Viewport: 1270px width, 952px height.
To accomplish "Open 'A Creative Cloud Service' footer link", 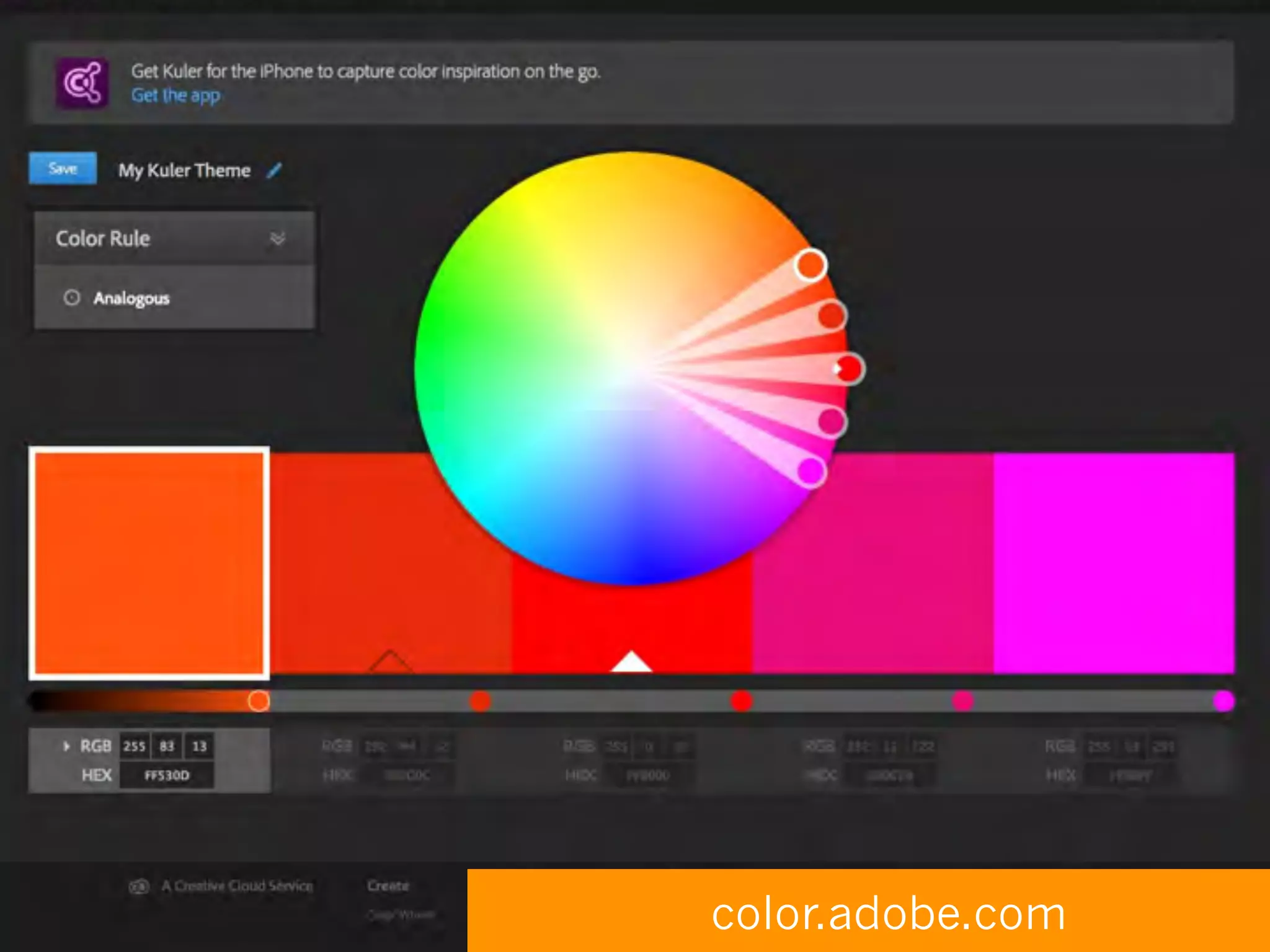I will tap(237, 886).
